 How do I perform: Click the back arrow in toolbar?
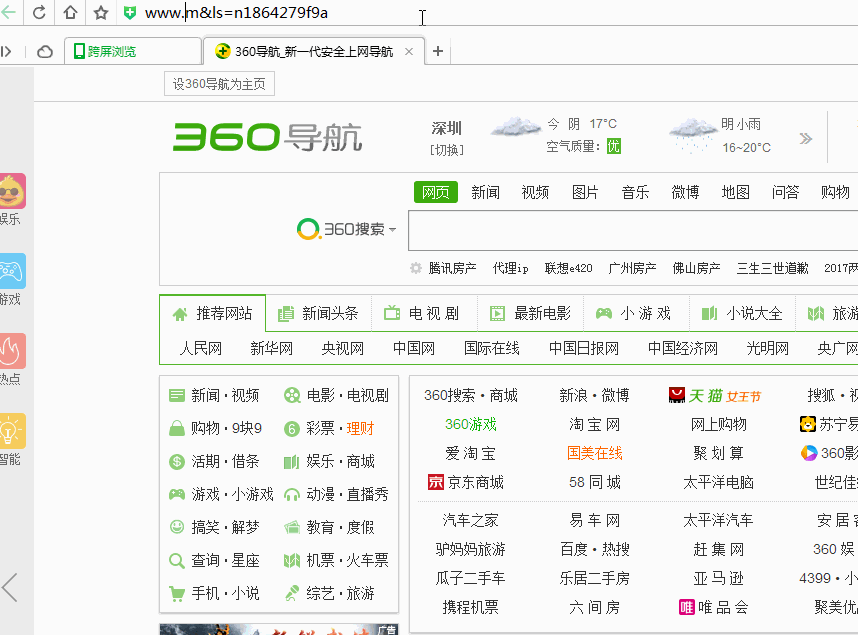pyautogui.click(x=8, y=12)
